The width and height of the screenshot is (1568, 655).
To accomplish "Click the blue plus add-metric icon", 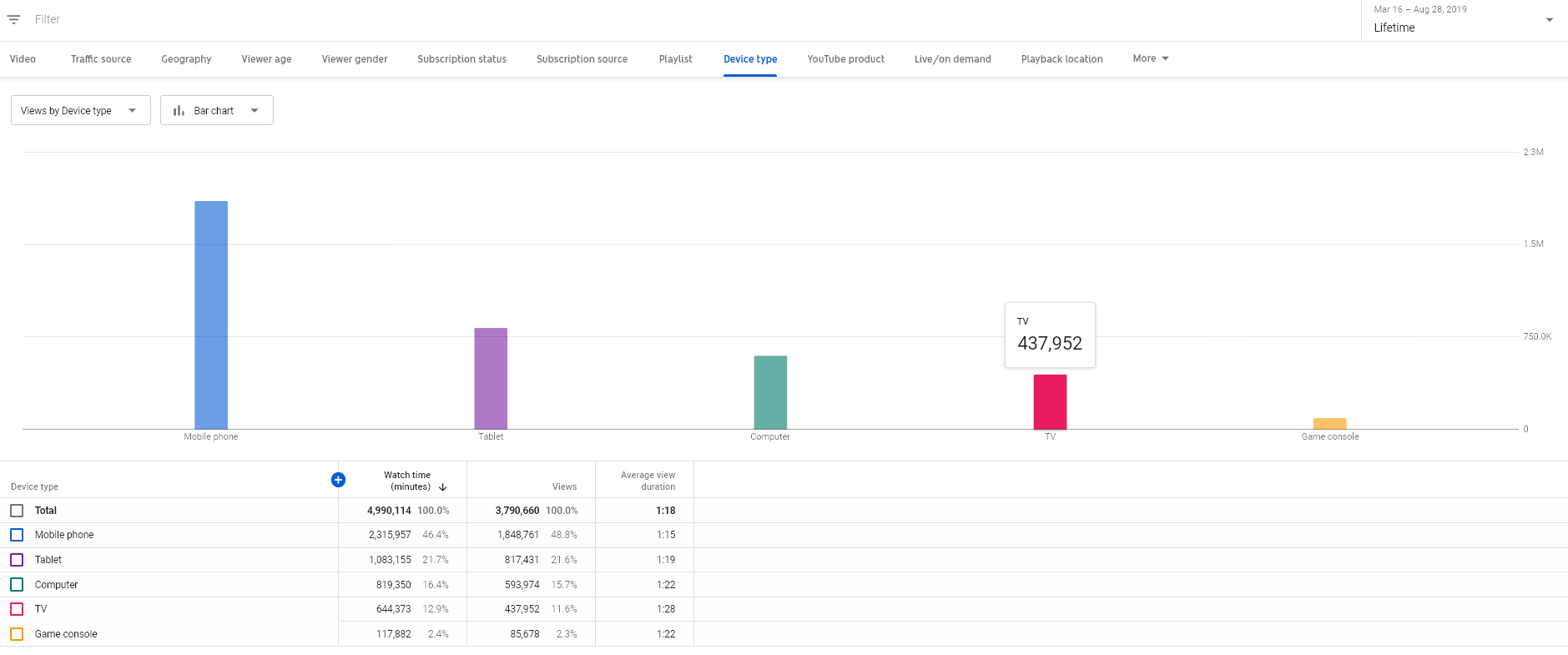I will click(338, 480).
